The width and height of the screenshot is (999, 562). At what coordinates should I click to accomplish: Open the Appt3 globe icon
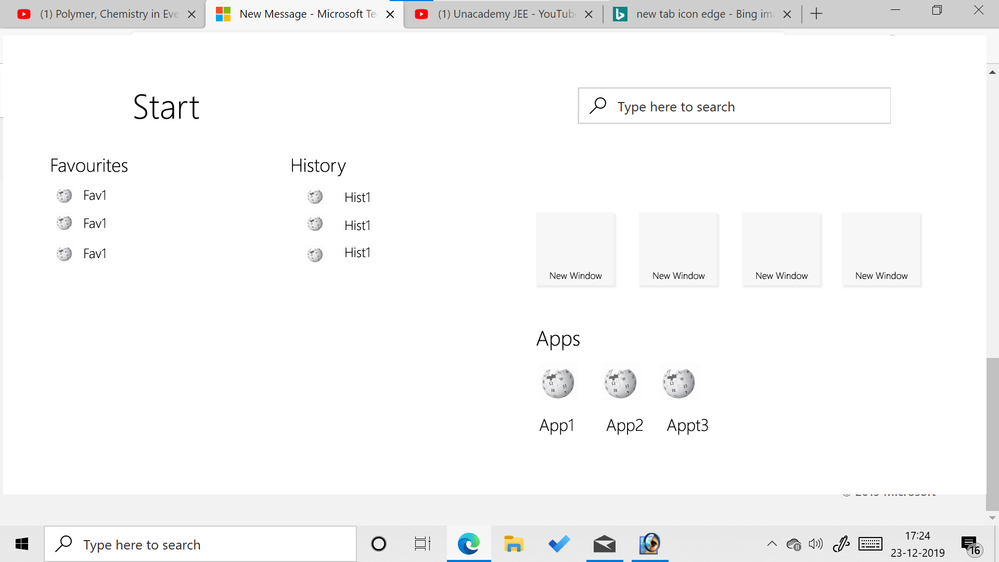click(x=679, y=382)
